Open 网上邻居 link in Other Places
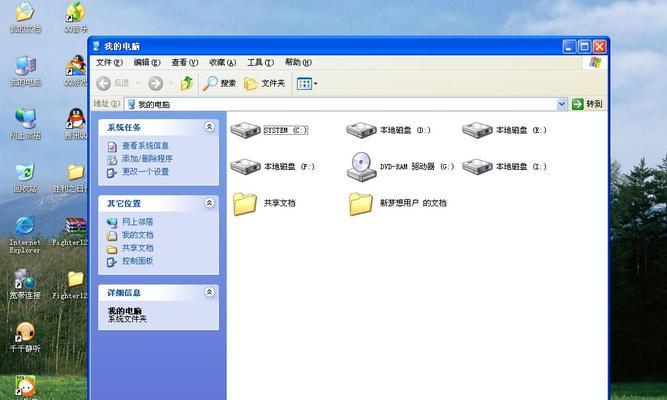Image resolution: width=667 pixels, height=400 pixels. (137, 222)
